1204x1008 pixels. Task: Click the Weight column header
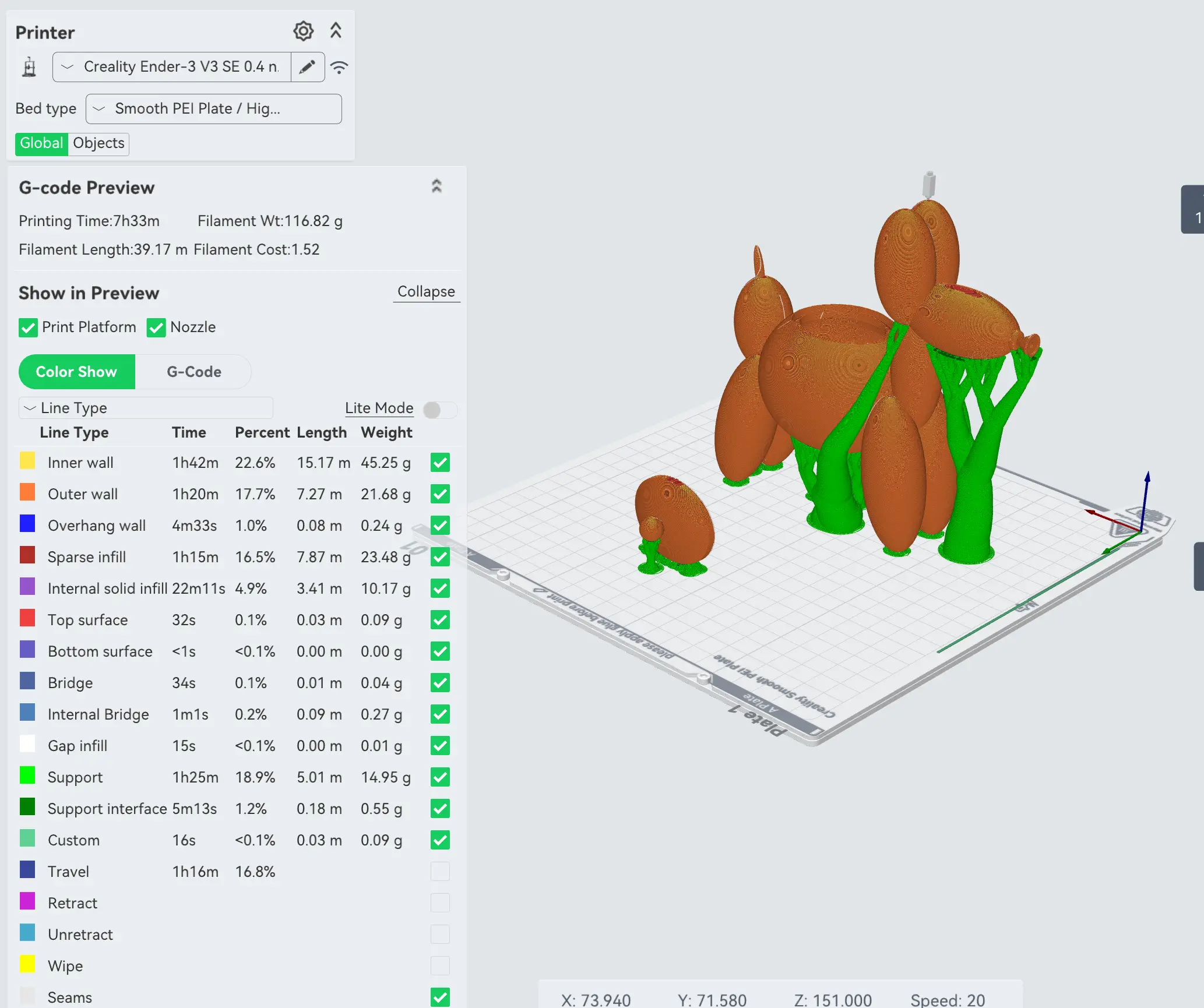click(x=386, y=433)
